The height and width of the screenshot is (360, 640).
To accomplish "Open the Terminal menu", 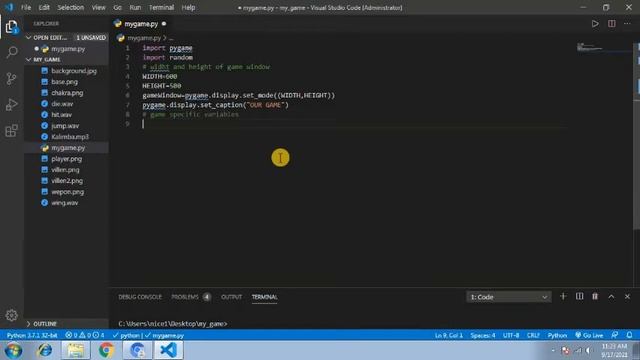I will coord(161,7).
